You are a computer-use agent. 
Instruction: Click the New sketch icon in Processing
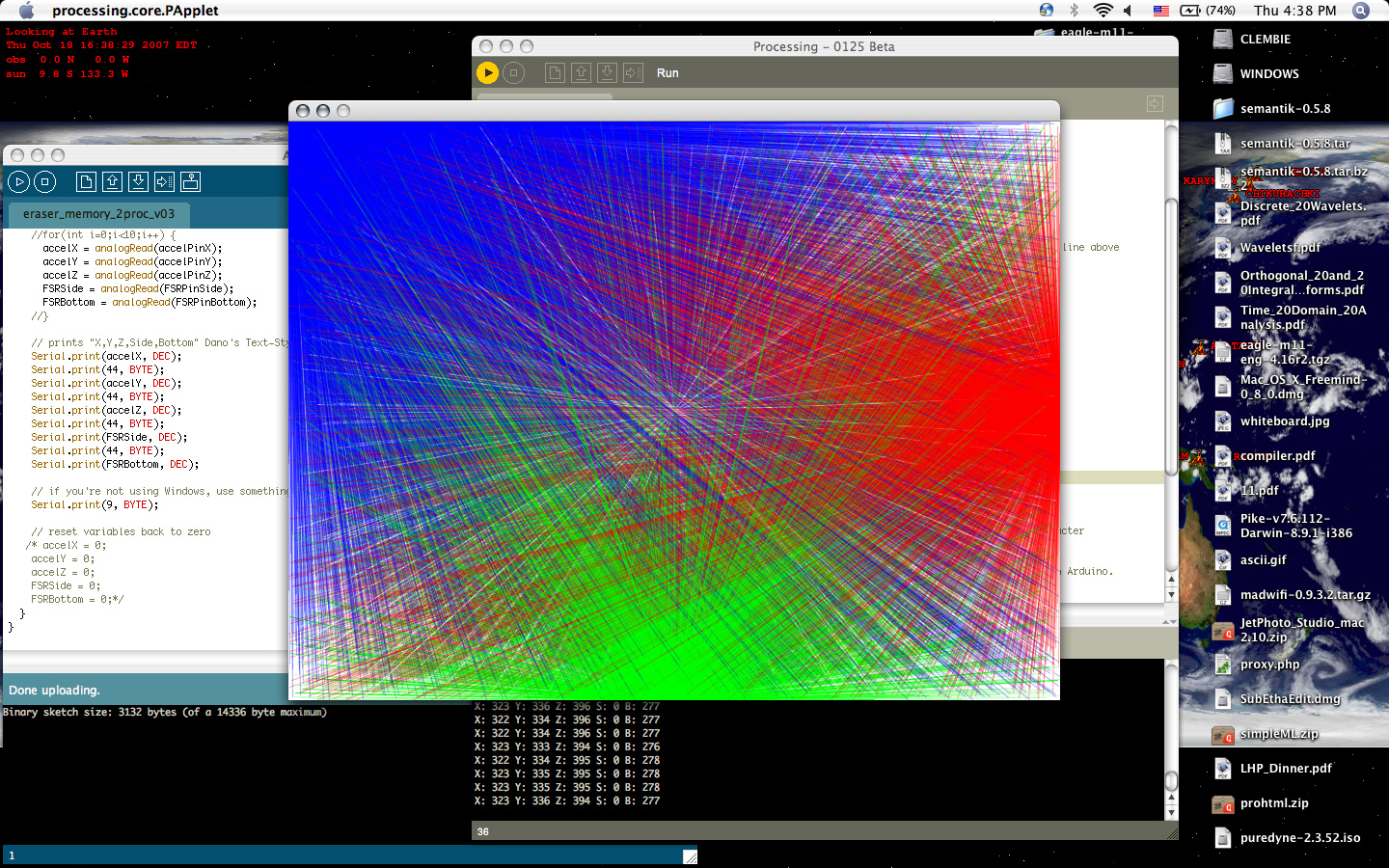tap(555, 72)
